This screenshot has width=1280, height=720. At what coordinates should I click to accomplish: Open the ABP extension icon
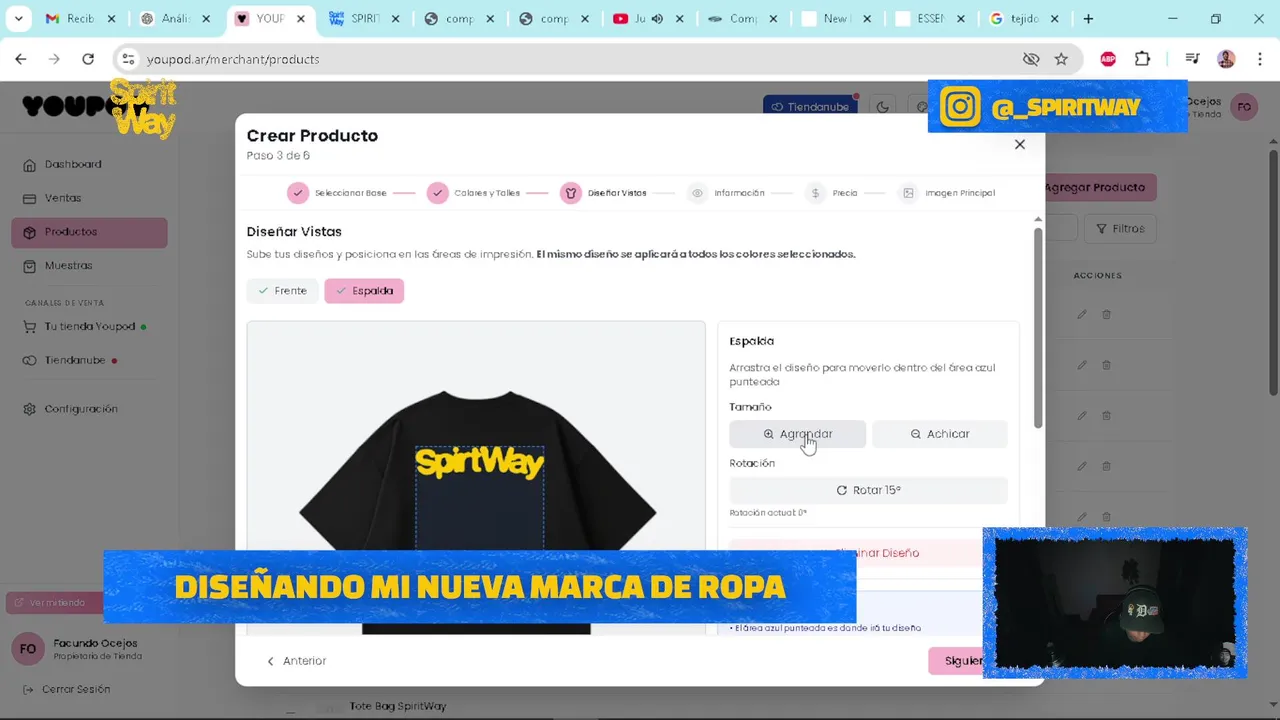point(1108,59)
